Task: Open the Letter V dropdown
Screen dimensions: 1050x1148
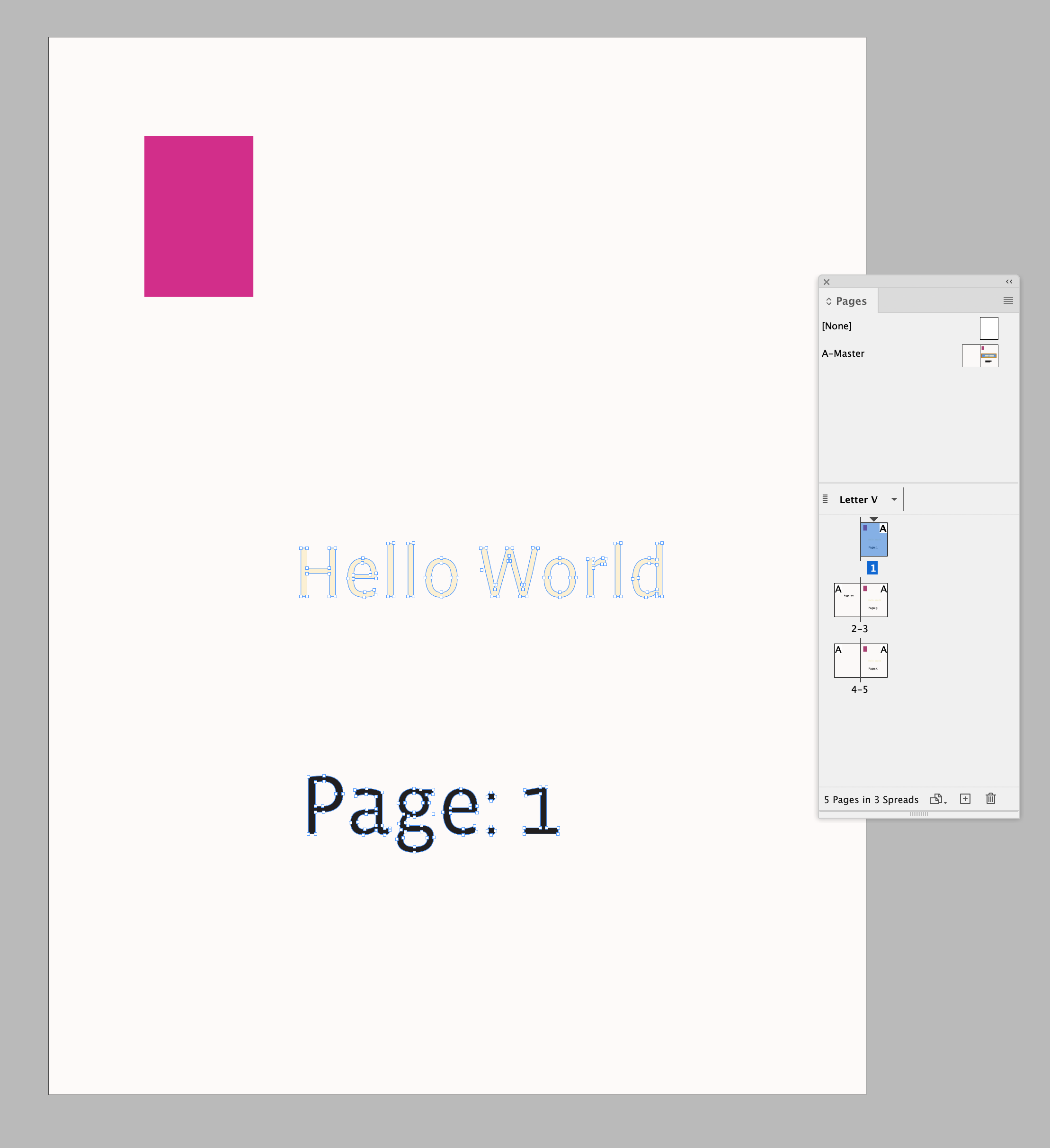Action: point(894,499)
